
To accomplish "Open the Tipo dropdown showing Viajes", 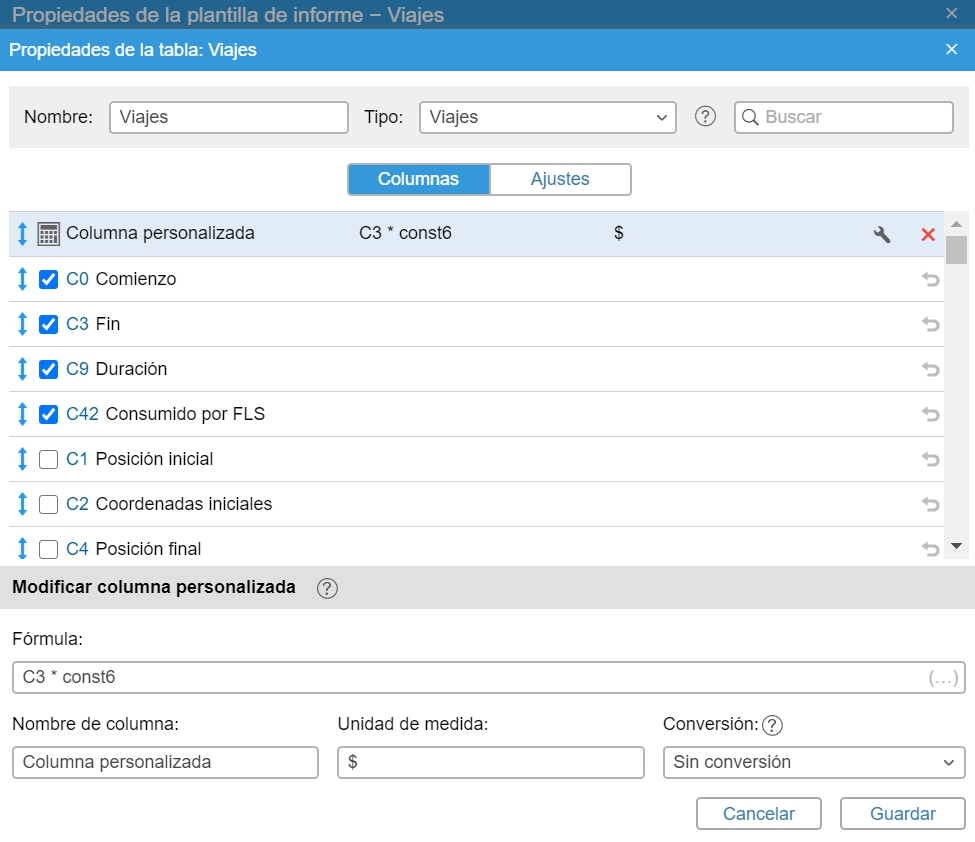I will tap(547, 117).
